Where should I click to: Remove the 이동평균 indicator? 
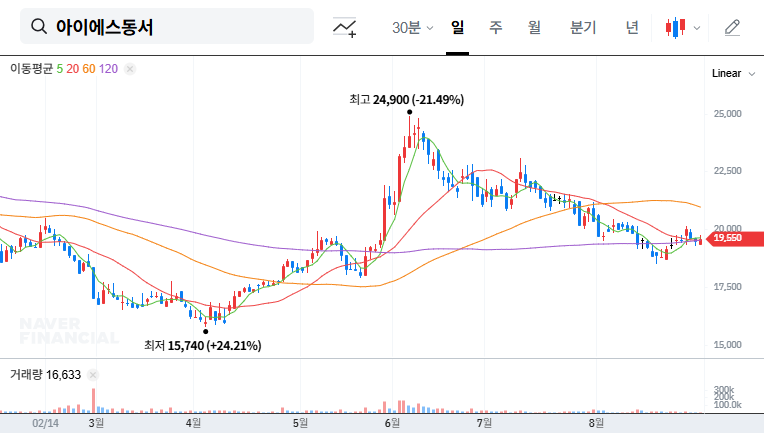click(x=130, y=69)
